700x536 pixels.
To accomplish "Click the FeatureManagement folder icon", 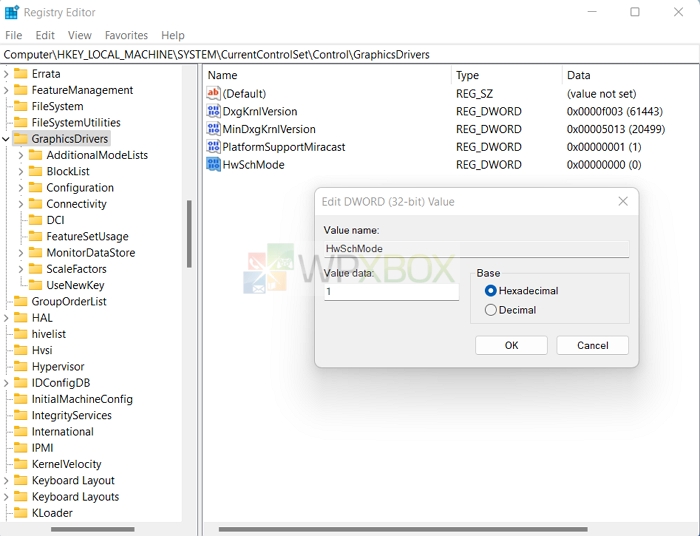I will coord(21,90).
